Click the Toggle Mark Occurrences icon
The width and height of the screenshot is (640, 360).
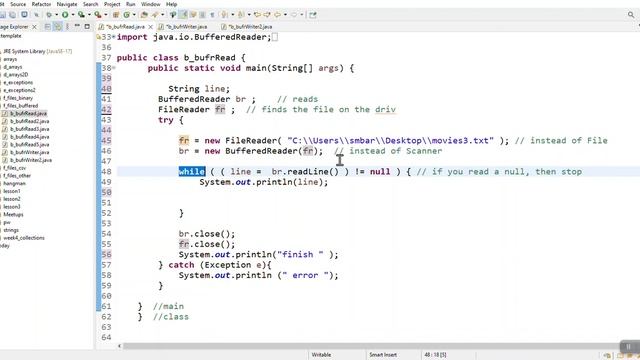[x=183, y=15]
